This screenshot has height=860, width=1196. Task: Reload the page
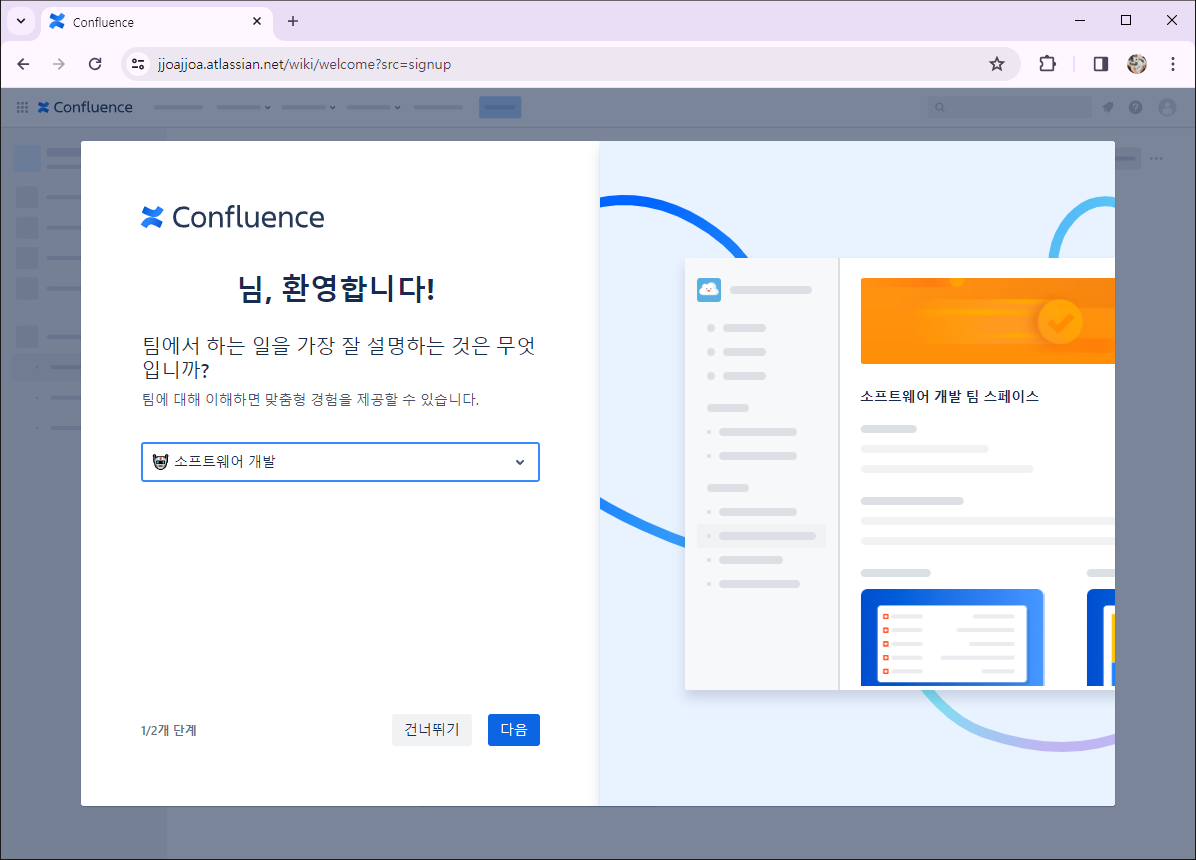coord(95,64)
